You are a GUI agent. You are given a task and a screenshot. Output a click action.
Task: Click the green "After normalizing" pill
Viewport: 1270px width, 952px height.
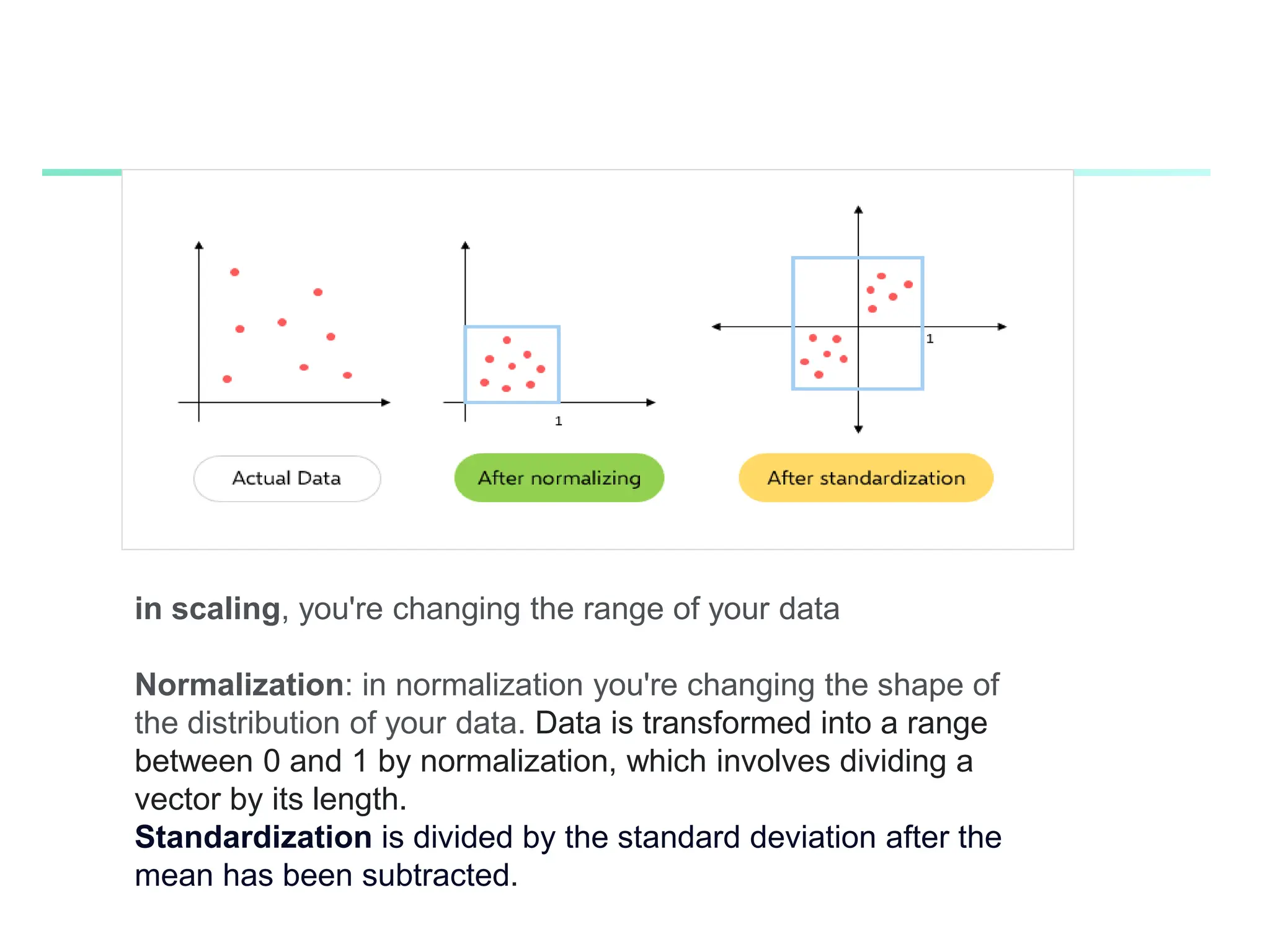click(x=559, y=478)
